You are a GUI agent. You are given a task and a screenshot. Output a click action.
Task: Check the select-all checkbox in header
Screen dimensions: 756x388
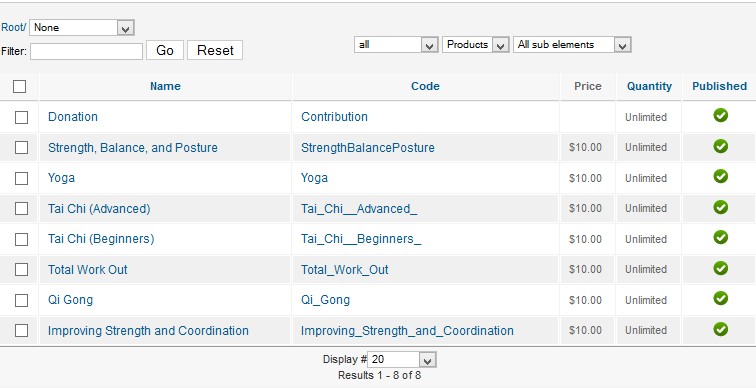(19, 86)
